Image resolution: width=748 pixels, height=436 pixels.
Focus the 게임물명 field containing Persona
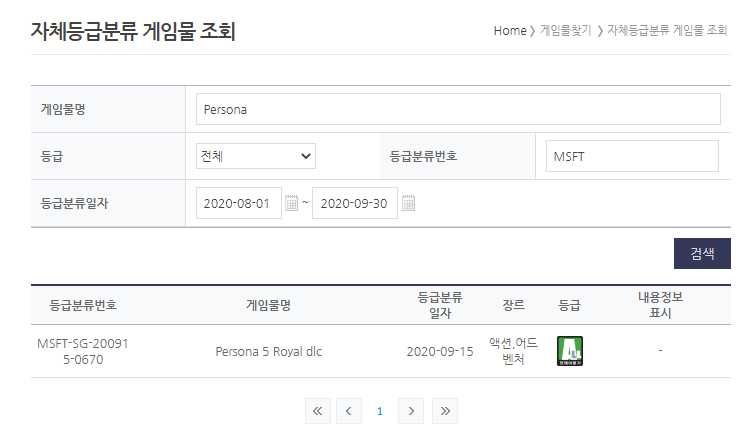tap(458, 109)
